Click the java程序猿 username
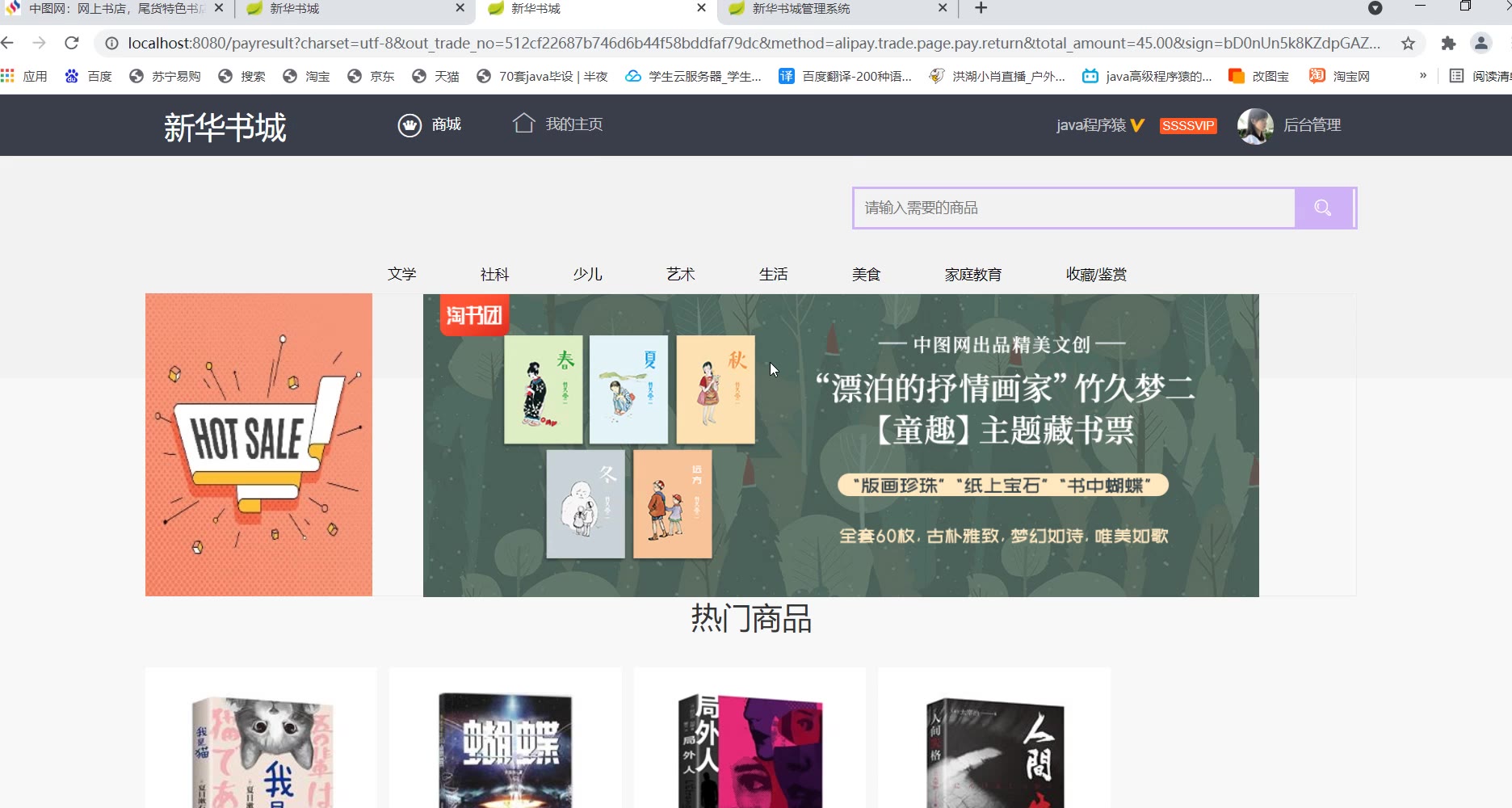The width and height of the screenshot is (1512, 808). (x=1091, y=125)
